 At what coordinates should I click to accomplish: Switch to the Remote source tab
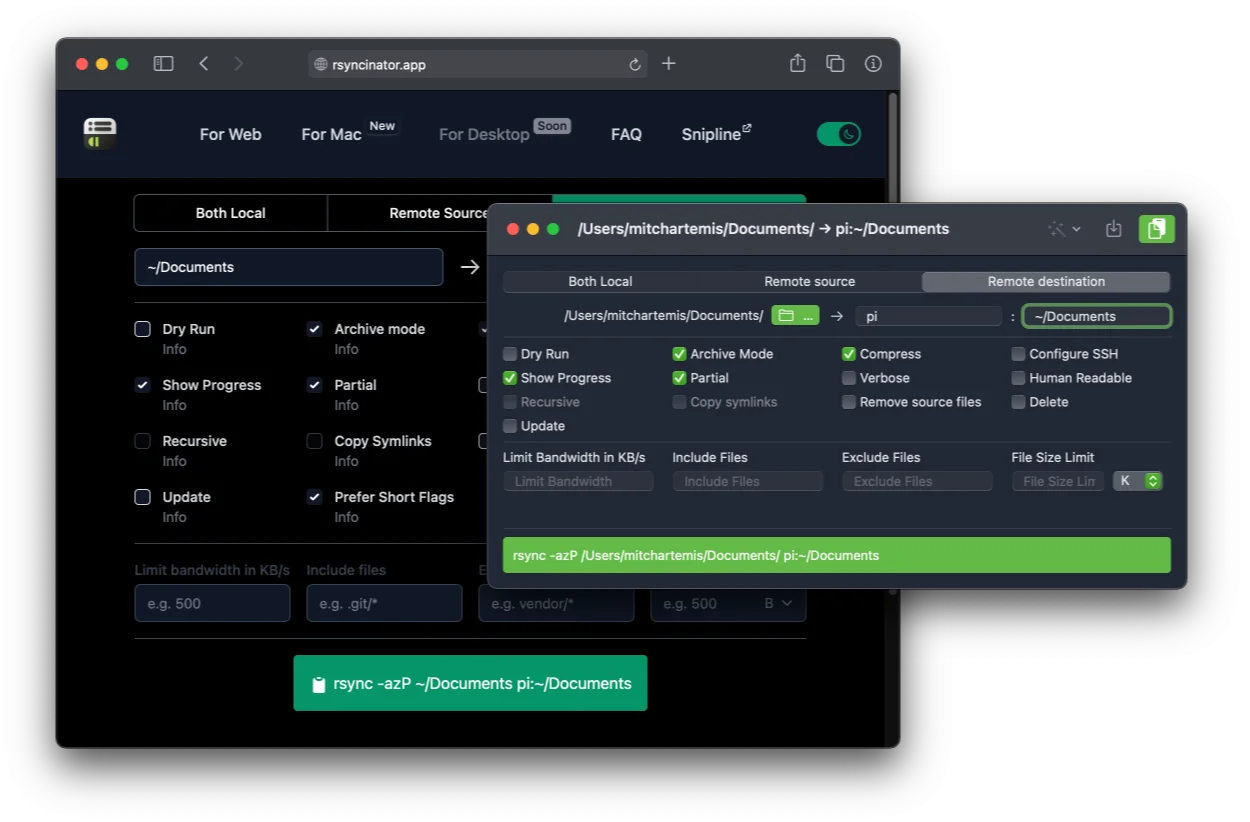(x=809, y=281)
